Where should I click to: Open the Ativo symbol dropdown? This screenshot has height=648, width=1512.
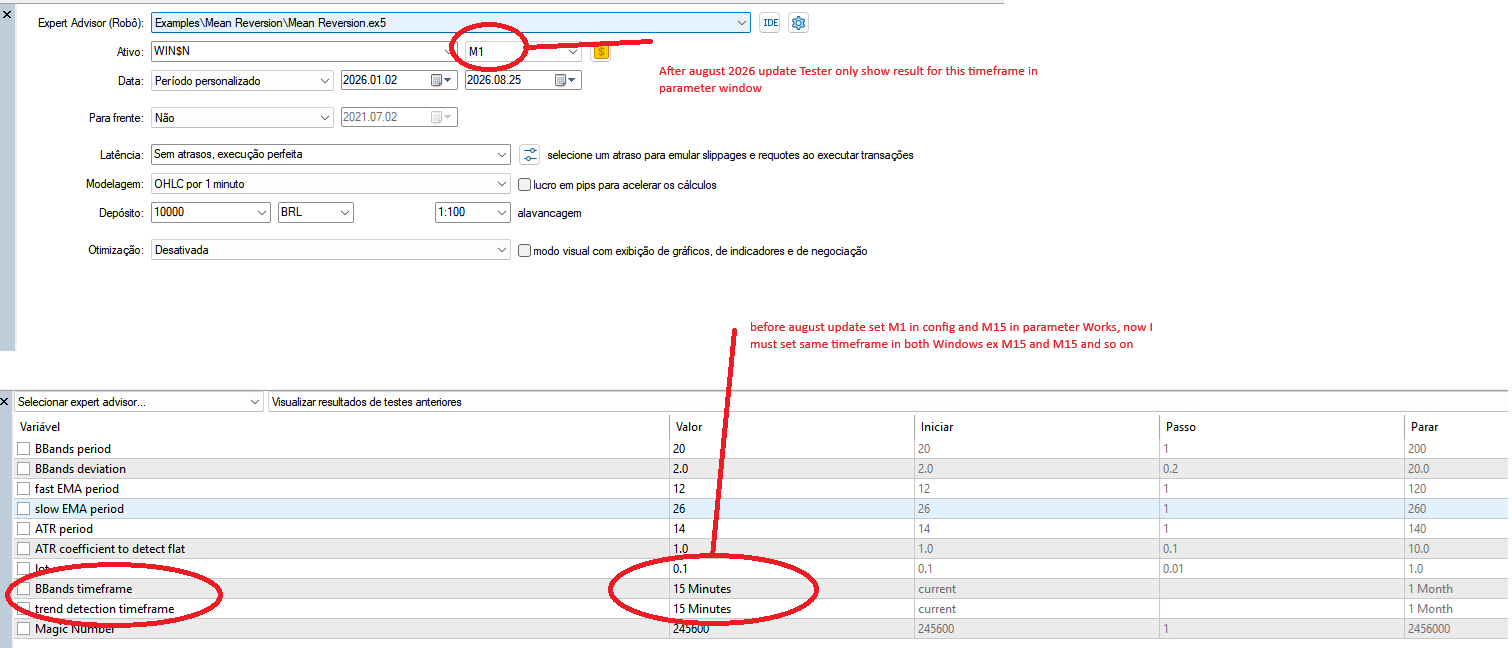pyautogui.click(x=447, y=51)
